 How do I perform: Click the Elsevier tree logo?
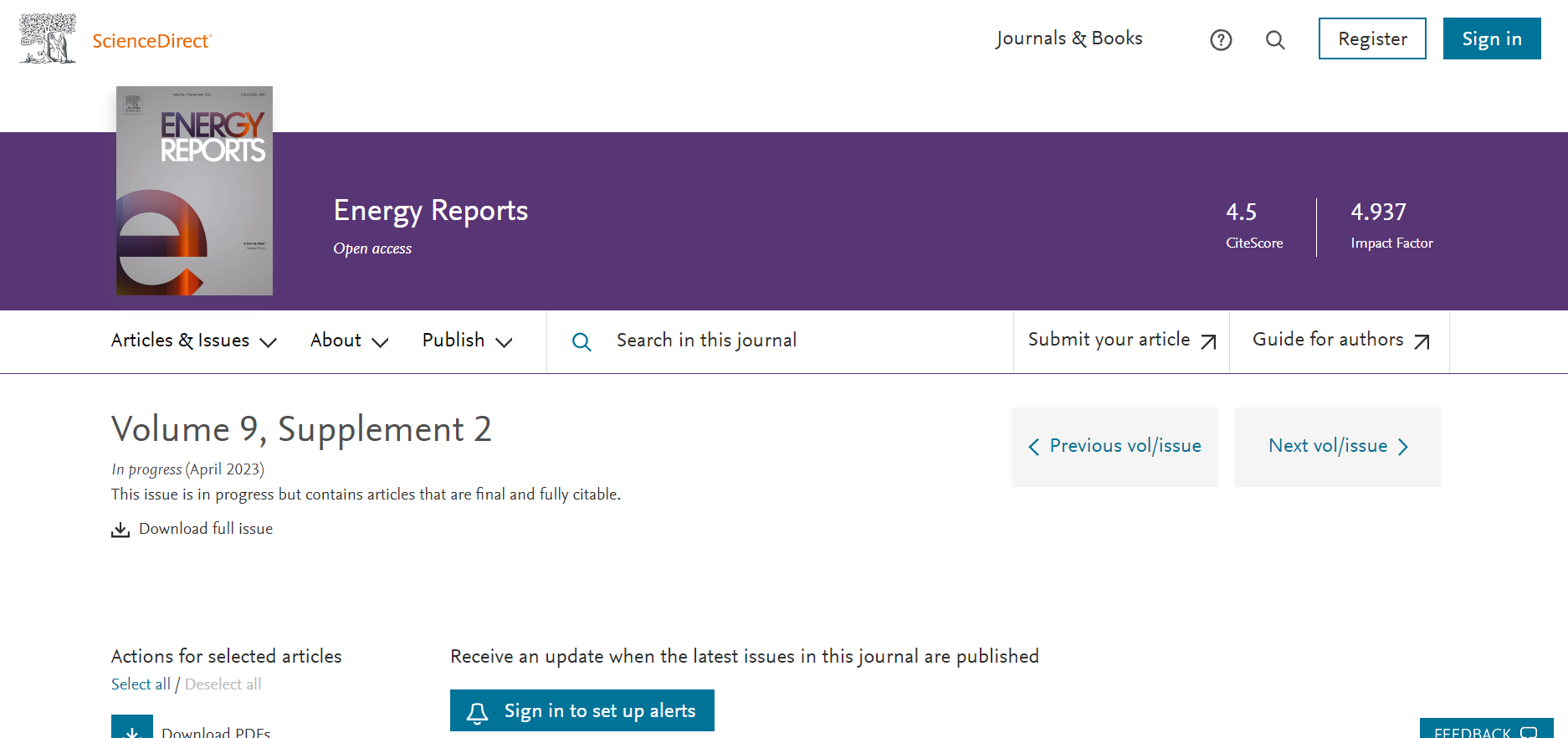pos(48,38)
